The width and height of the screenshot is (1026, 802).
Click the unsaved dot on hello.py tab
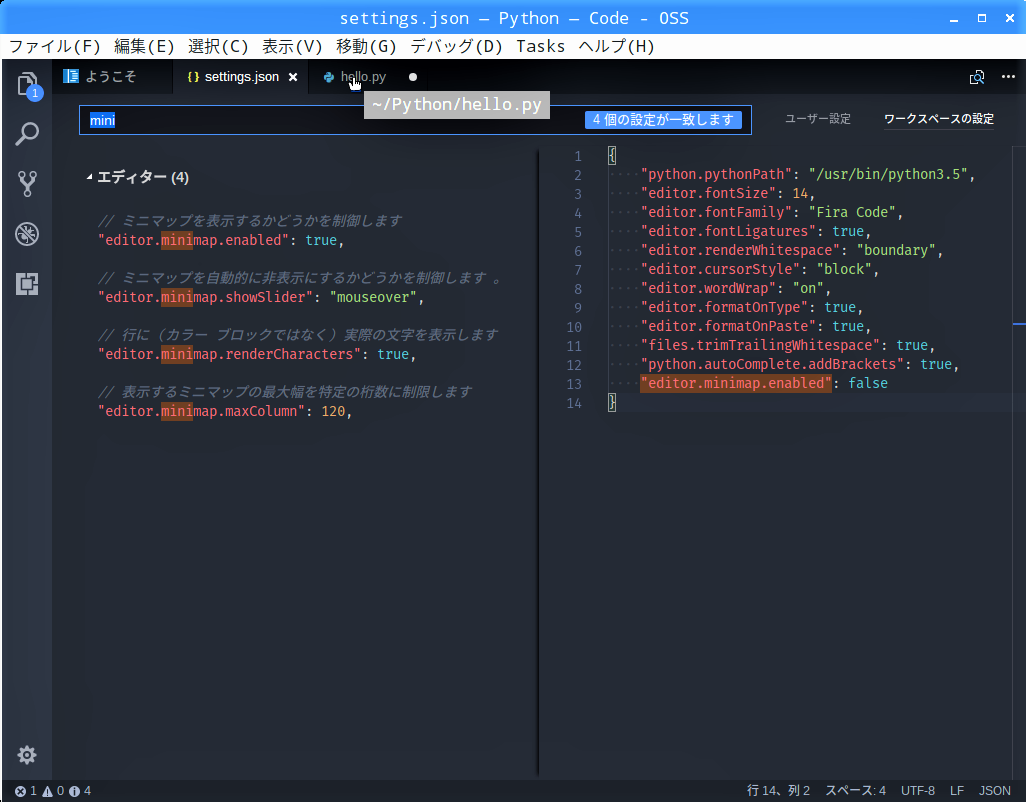coord(413,77)
